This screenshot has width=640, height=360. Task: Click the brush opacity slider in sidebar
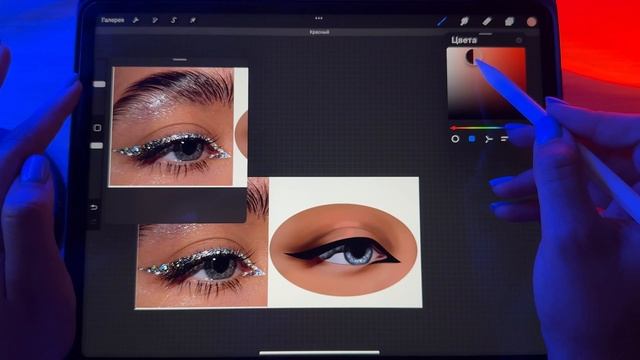point(97,146)
